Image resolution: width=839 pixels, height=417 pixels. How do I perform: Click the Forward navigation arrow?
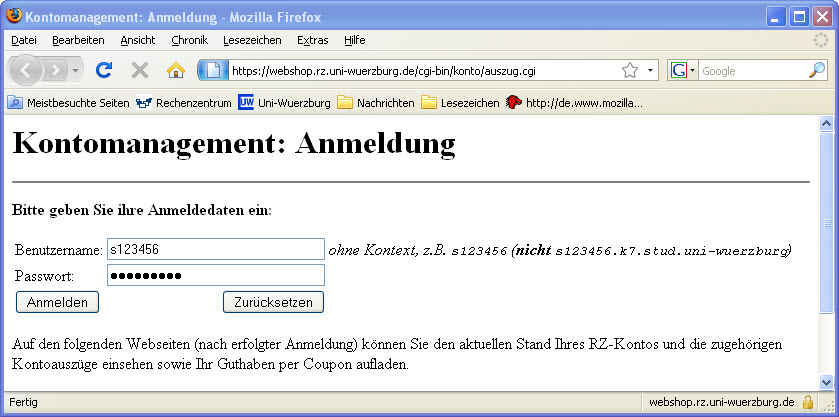click(56, 71)
